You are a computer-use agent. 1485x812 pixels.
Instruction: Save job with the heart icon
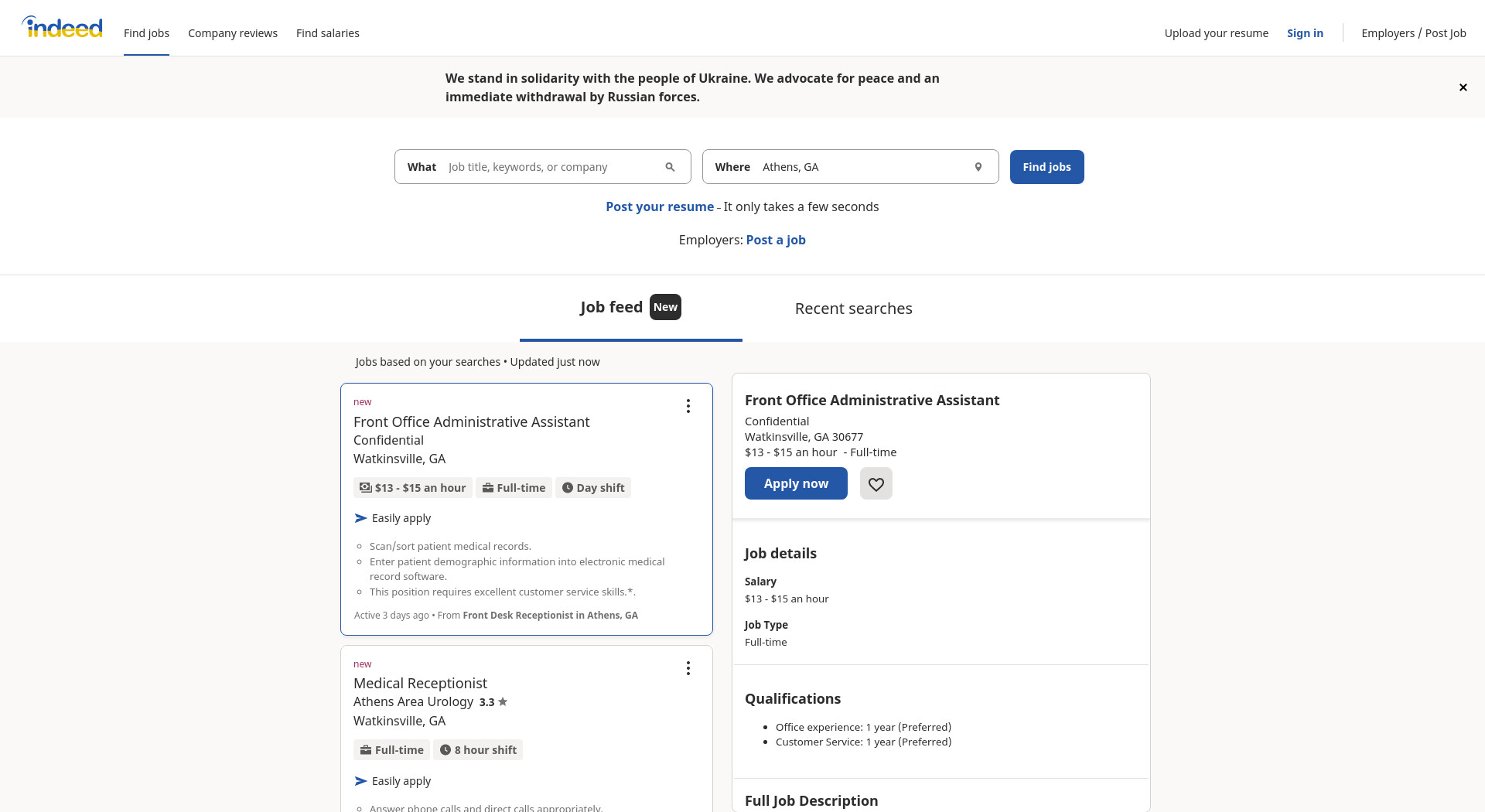(x=876, y=483)
